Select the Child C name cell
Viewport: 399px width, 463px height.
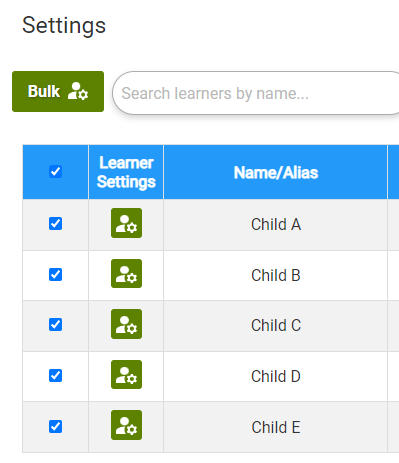point(276,326)
